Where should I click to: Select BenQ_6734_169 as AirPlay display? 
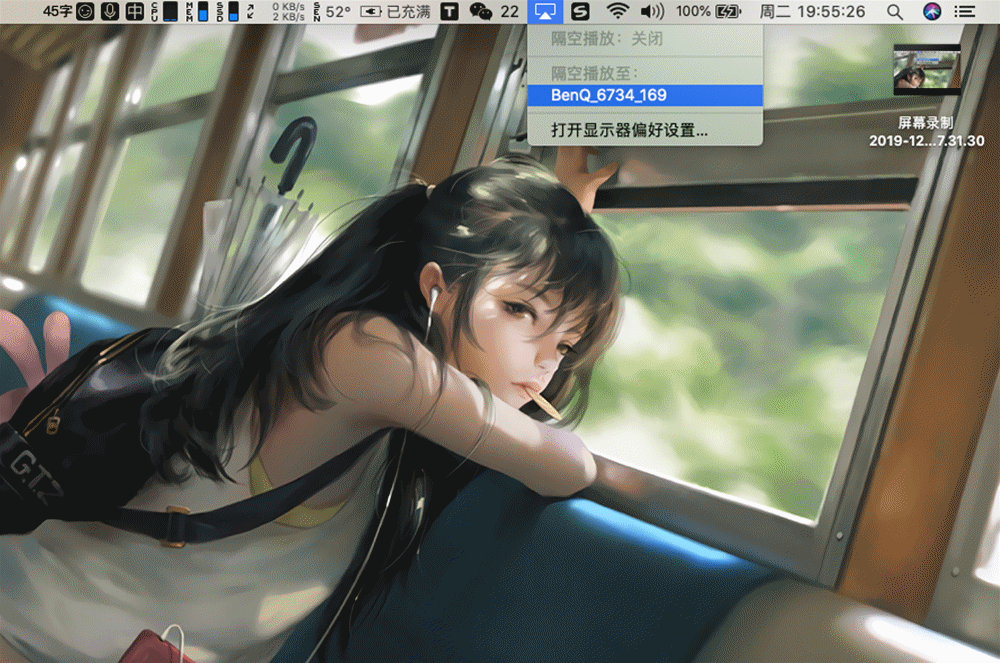[x=645, y=95]
